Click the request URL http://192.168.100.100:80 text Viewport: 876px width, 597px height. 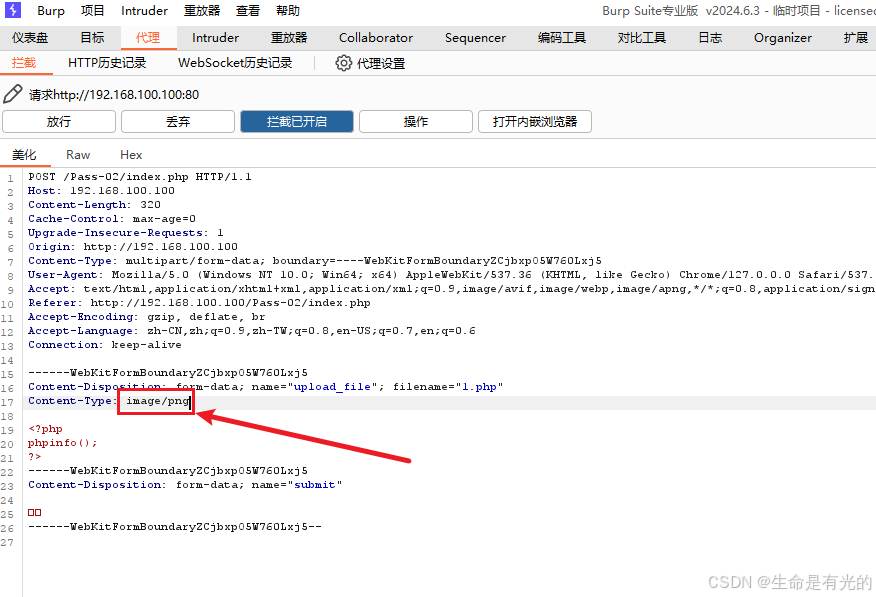point(126,94)
